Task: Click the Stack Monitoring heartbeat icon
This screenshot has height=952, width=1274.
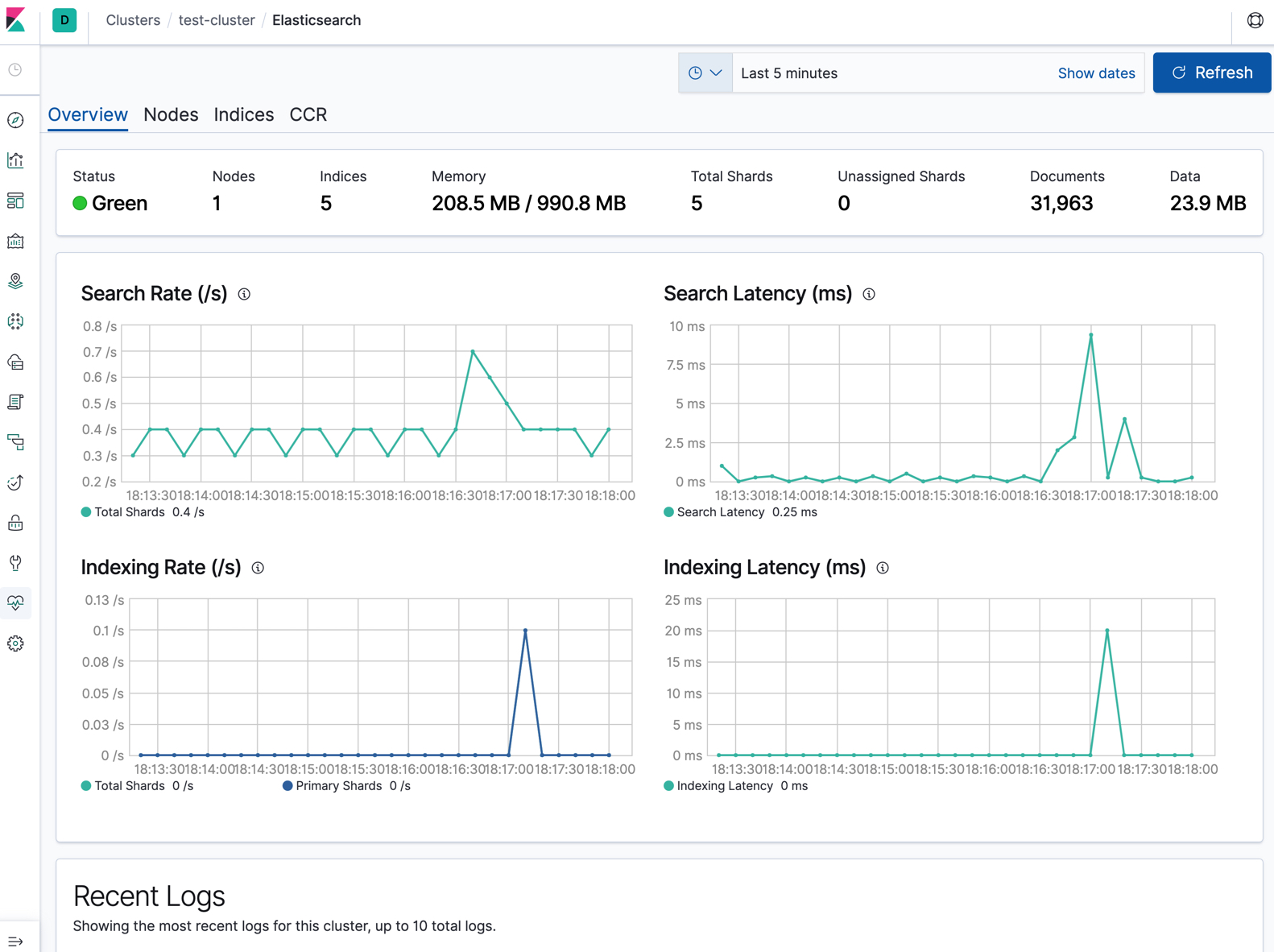Action: coord(15,602)
